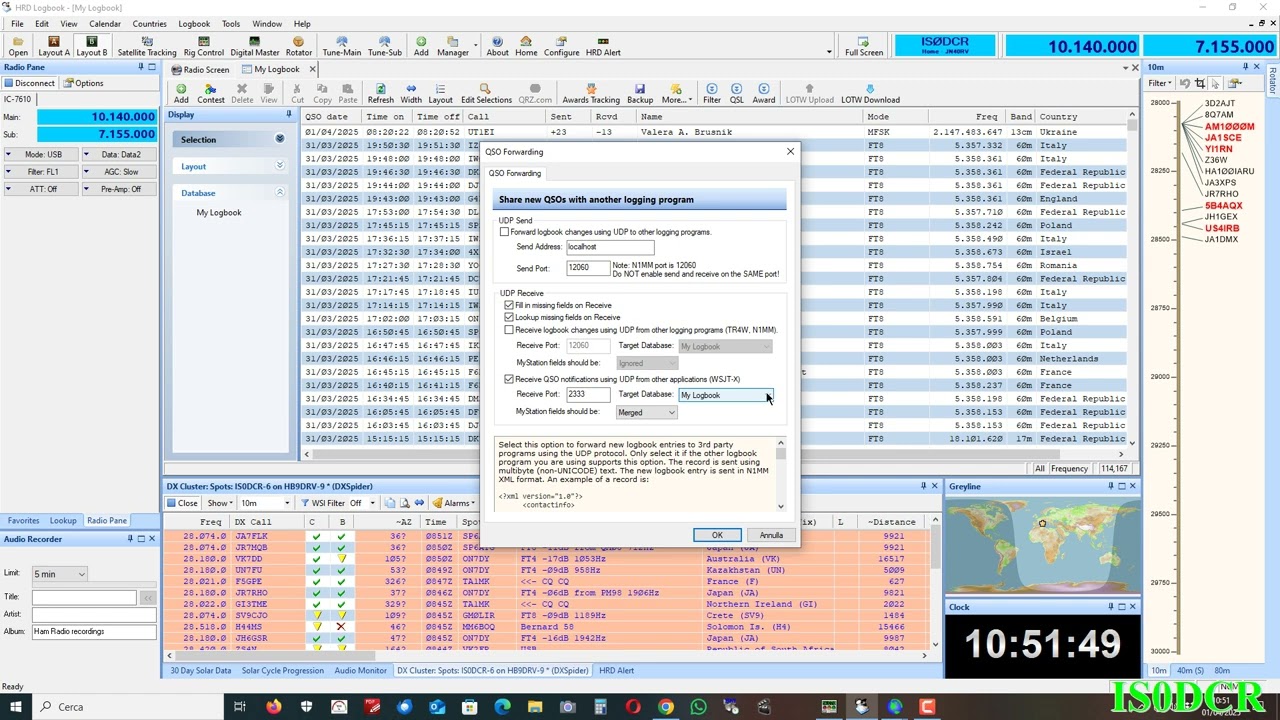Viewport: 1280px width, 720px height.
Task: Open the MyStation fields Merged dropdown
Action: 646,412
